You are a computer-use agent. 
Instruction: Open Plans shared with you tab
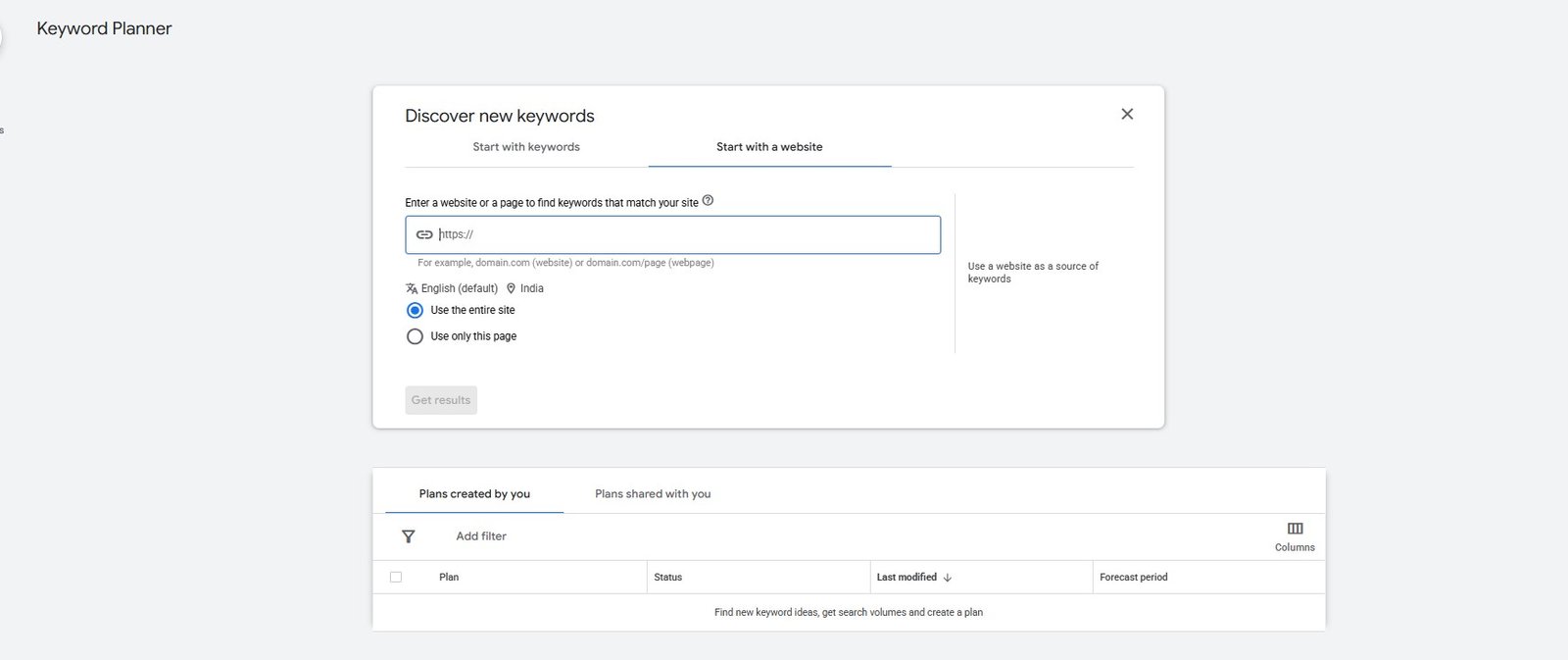[653, 493]
